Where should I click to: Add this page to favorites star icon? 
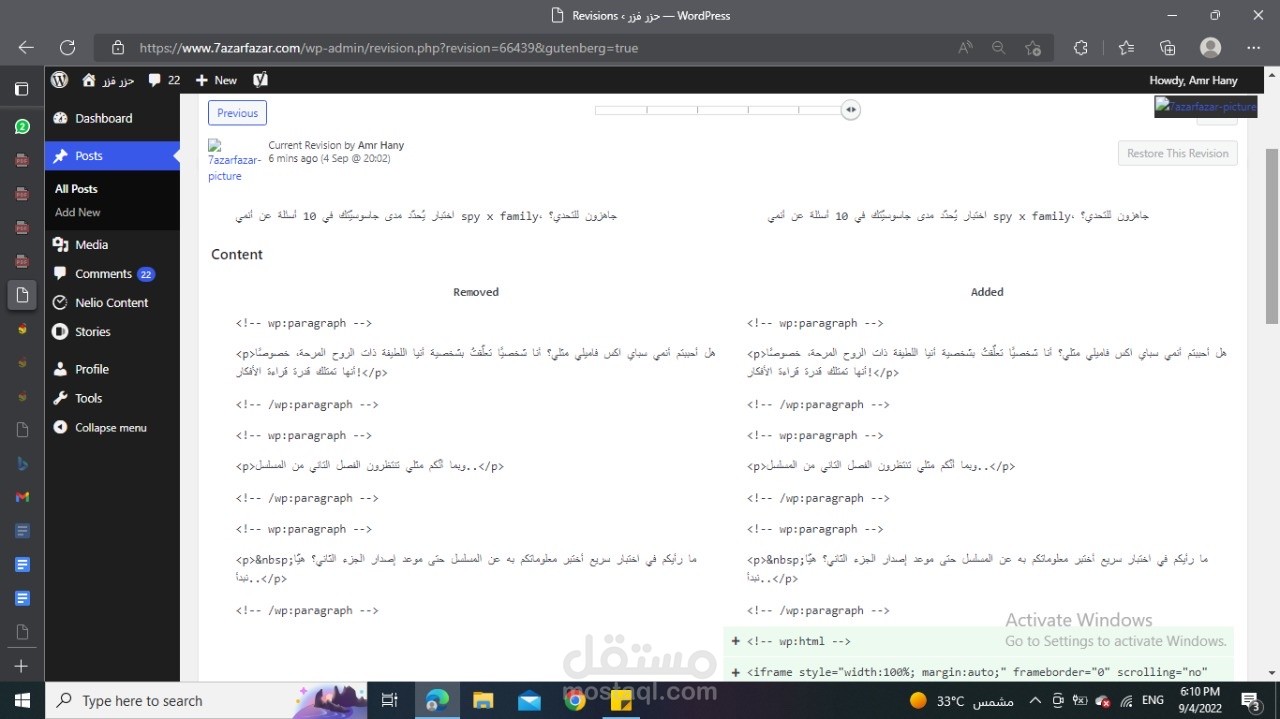(x=1033, y=47)
